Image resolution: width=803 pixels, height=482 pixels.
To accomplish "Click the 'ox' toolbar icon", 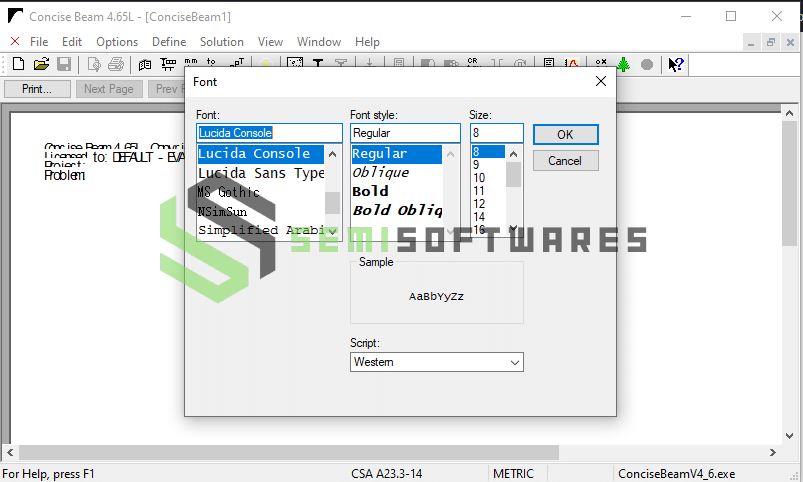I will click(x=601, y=62).
